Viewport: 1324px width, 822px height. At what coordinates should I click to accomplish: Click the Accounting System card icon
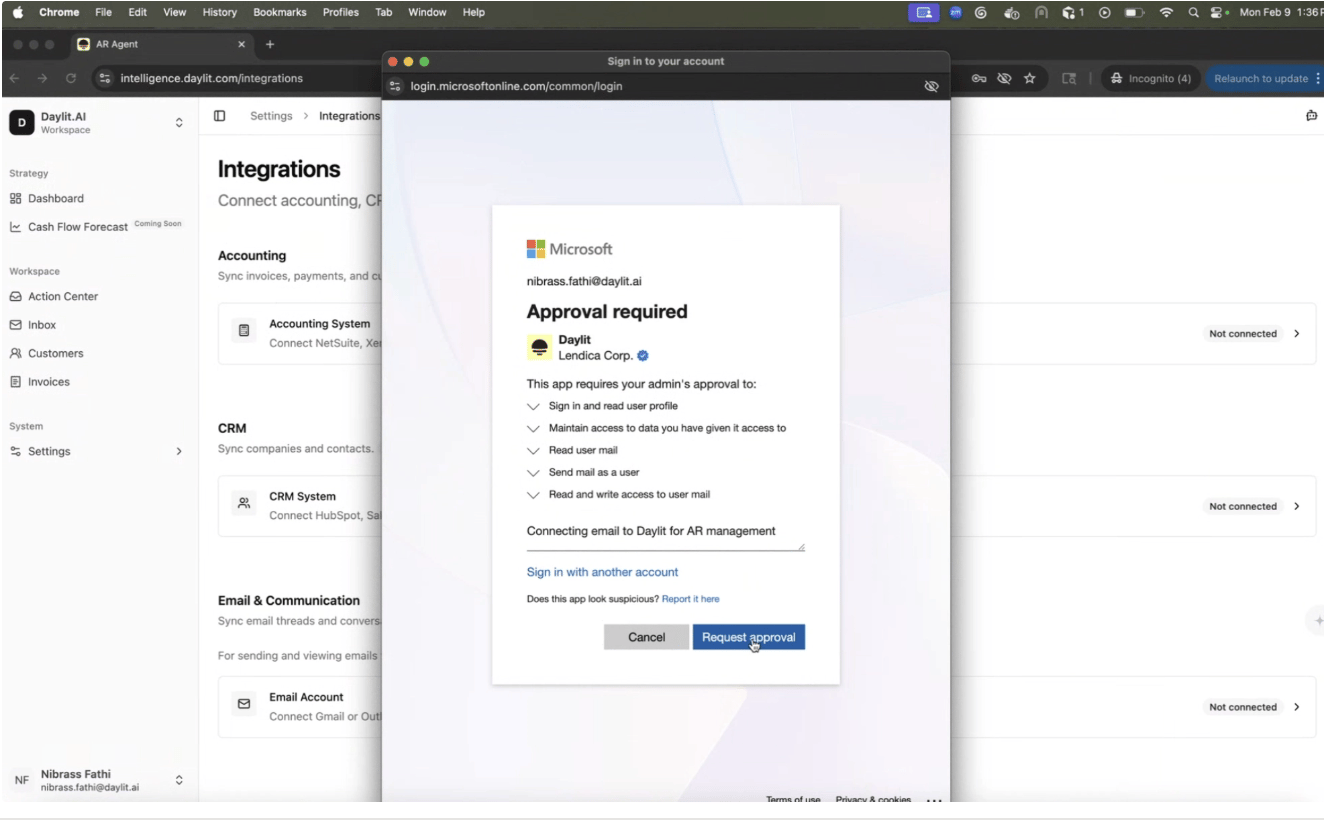tap(244, 330)
